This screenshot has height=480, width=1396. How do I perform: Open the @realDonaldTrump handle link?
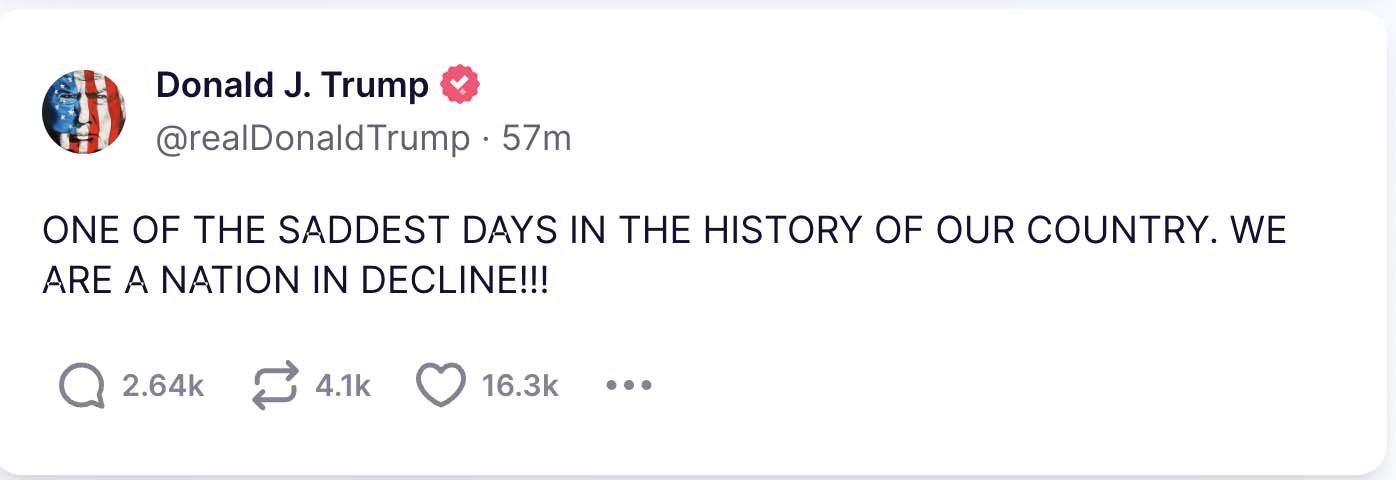pyautogui.click(x=313, y=138)
